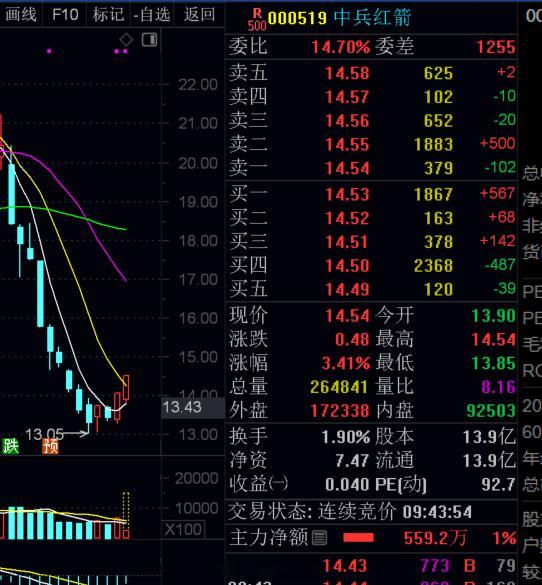
Task: Click the stock name 中兵红箭
Action: click(x=372, y=18)
